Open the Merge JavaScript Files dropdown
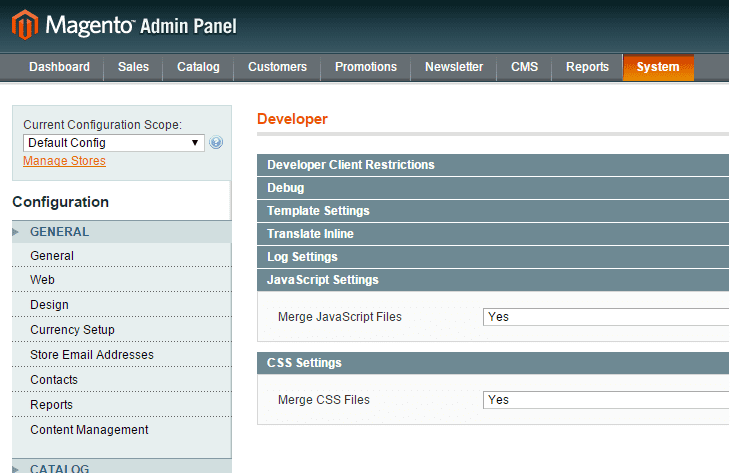 [x=606, y=317]
